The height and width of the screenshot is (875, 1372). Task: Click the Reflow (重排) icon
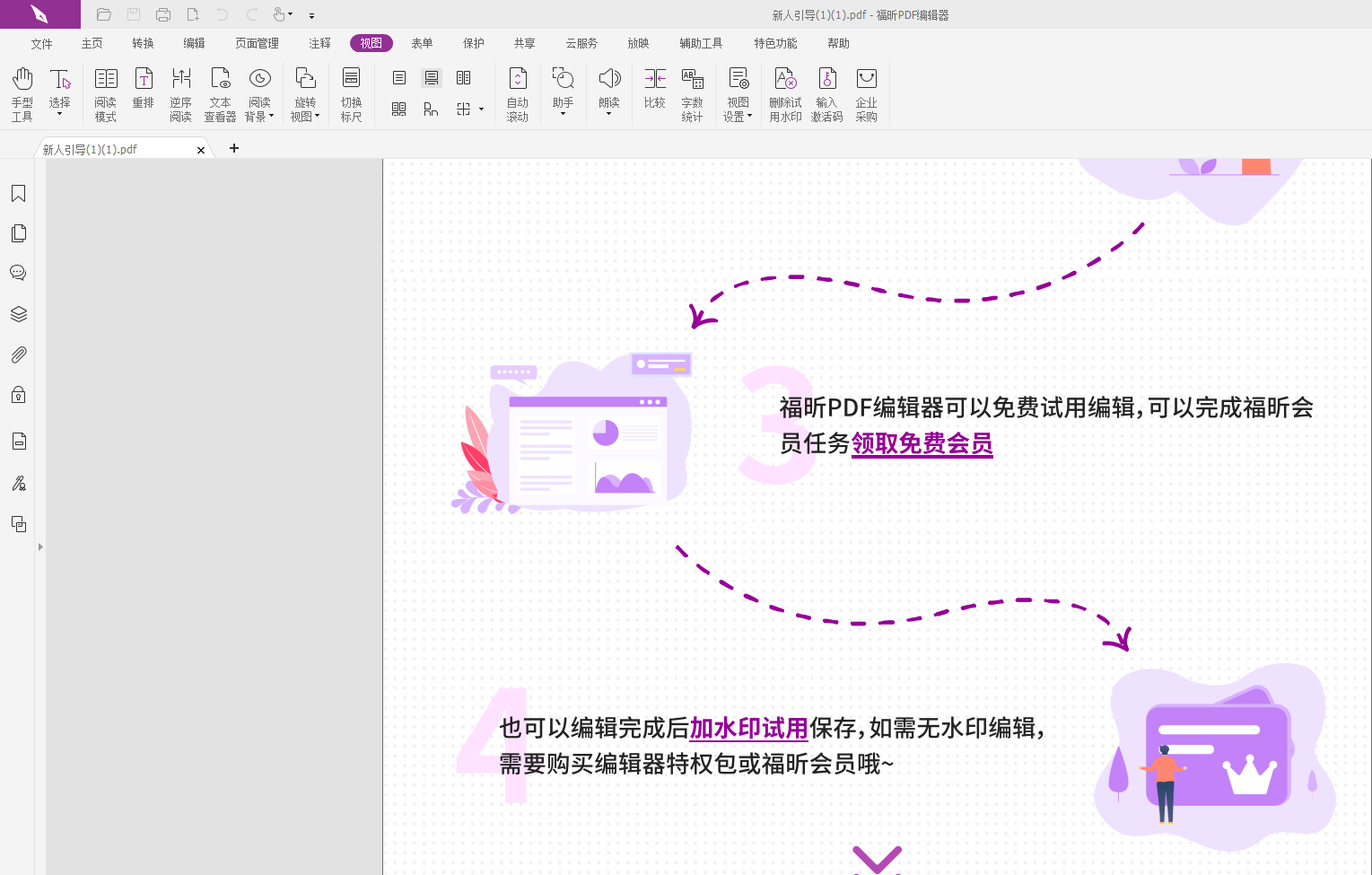(144, 89)
